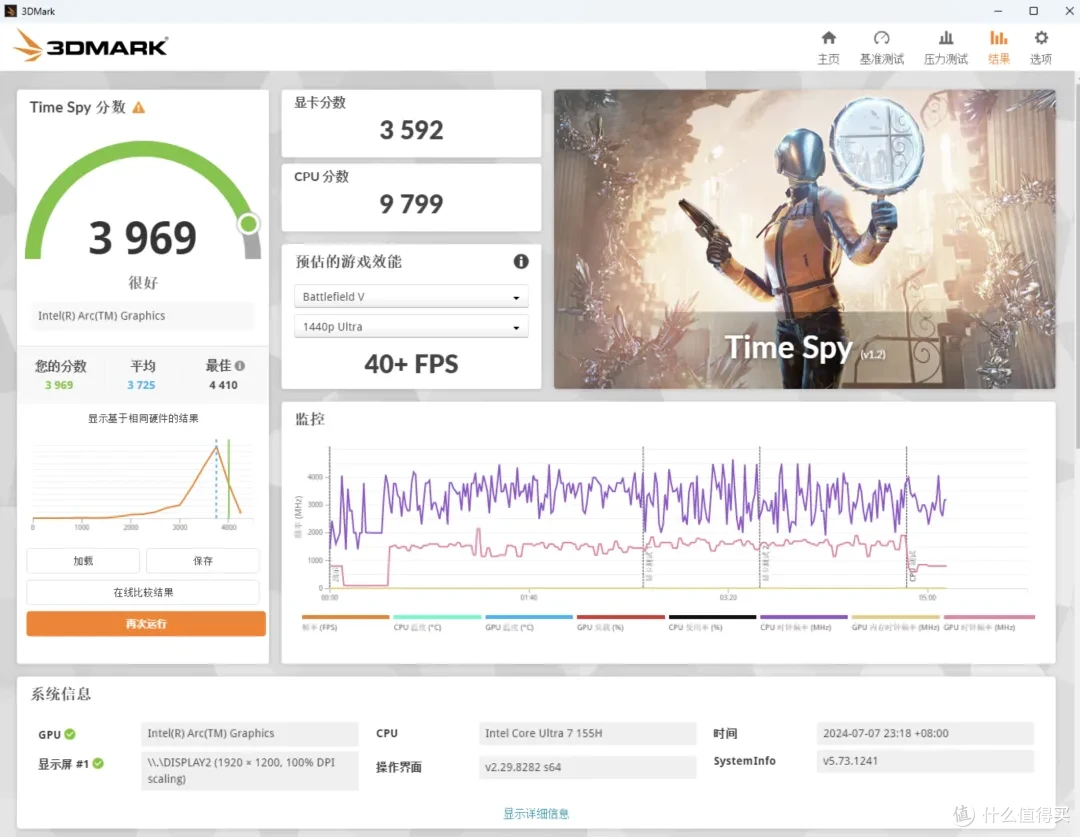Image resolution: width=1080 pixels, height=837 pixels.
Task: Open the 1440p Ultra resolution dropdown
Action: [411, 327]
